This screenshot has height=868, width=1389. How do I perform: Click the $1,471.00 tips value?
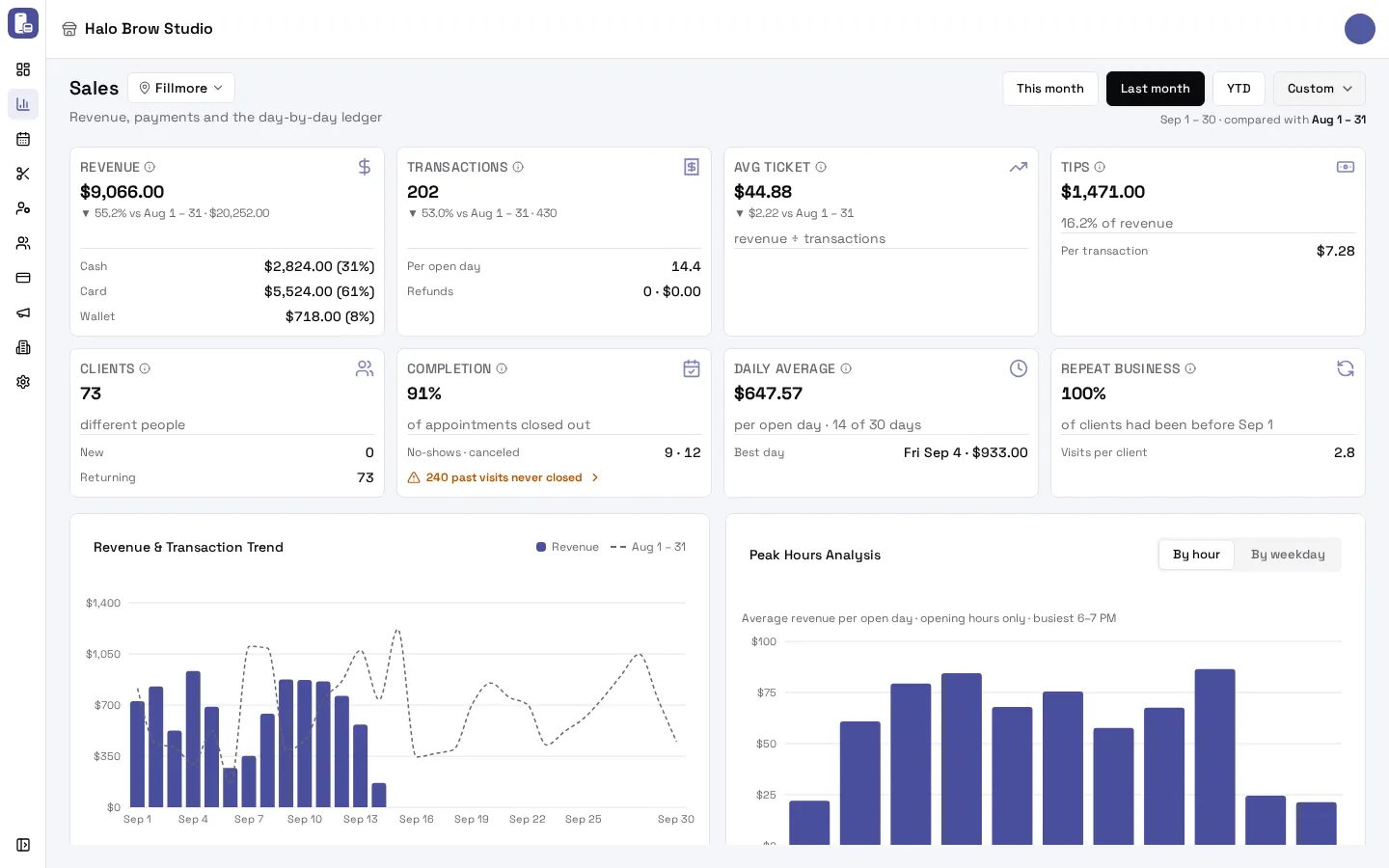coord(1103,192)
